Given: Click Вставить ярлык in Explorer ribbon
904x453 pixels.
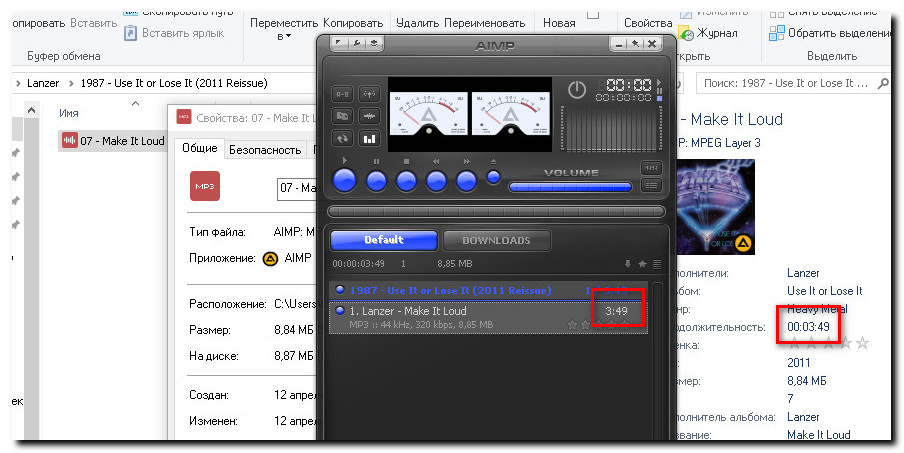Looking at the screenshot, I should pyautogui.click(x=175, y=33).
